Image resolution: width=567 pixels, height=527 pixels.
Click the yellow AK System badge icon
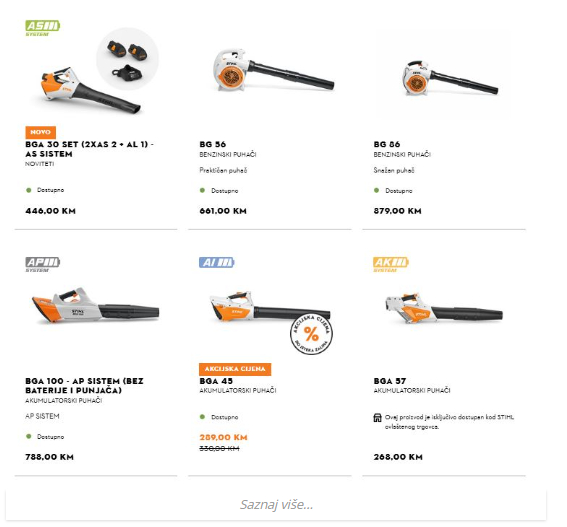tap(391, 264)
